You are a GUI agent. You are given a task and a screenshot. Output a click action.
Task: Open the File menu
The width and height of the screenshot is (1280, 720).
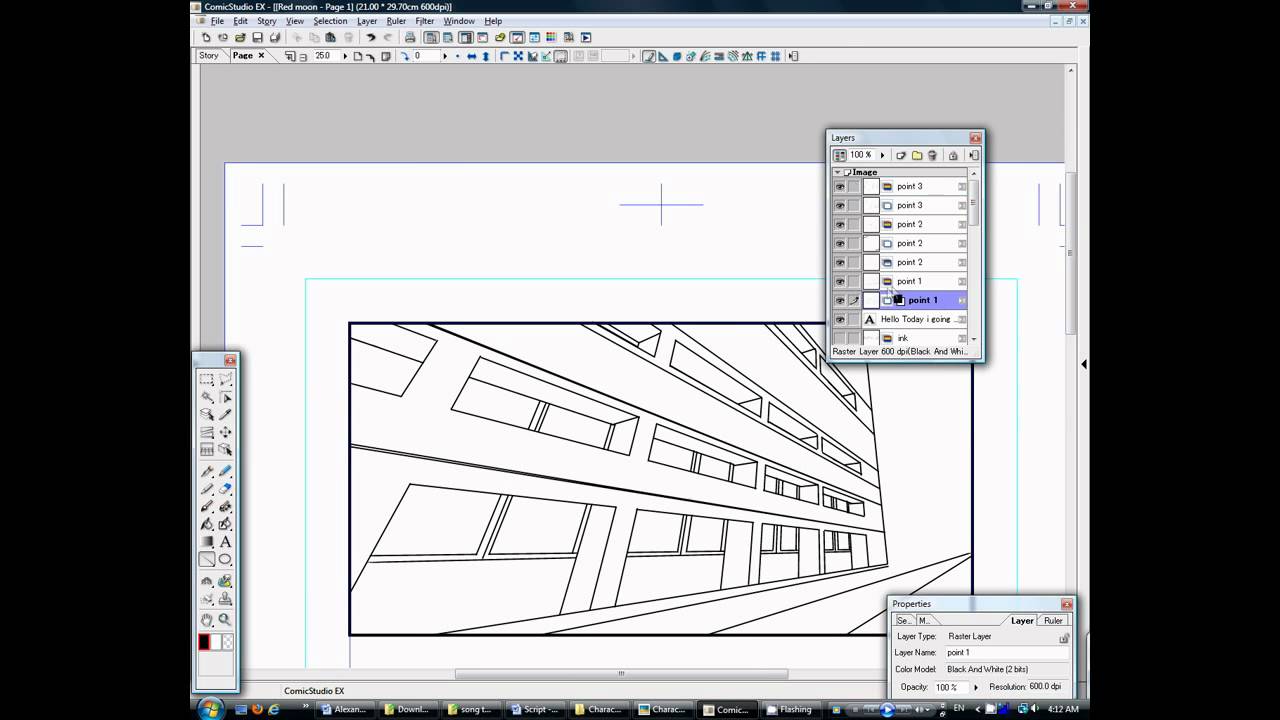[x=217, y=21]
